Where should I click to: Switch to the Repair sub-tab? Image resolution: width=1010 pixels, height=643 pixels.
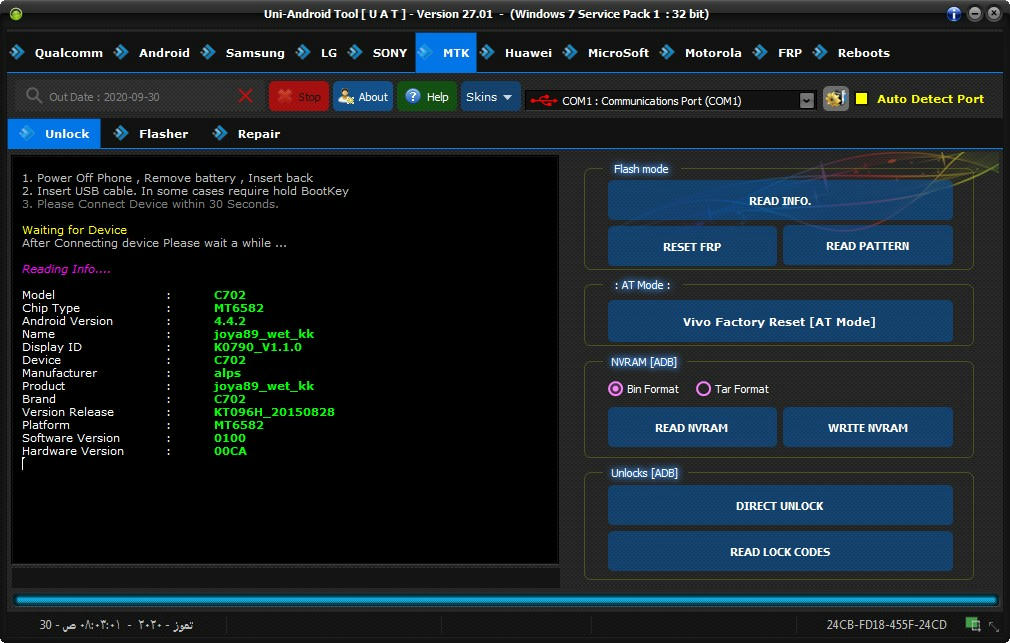247,133
